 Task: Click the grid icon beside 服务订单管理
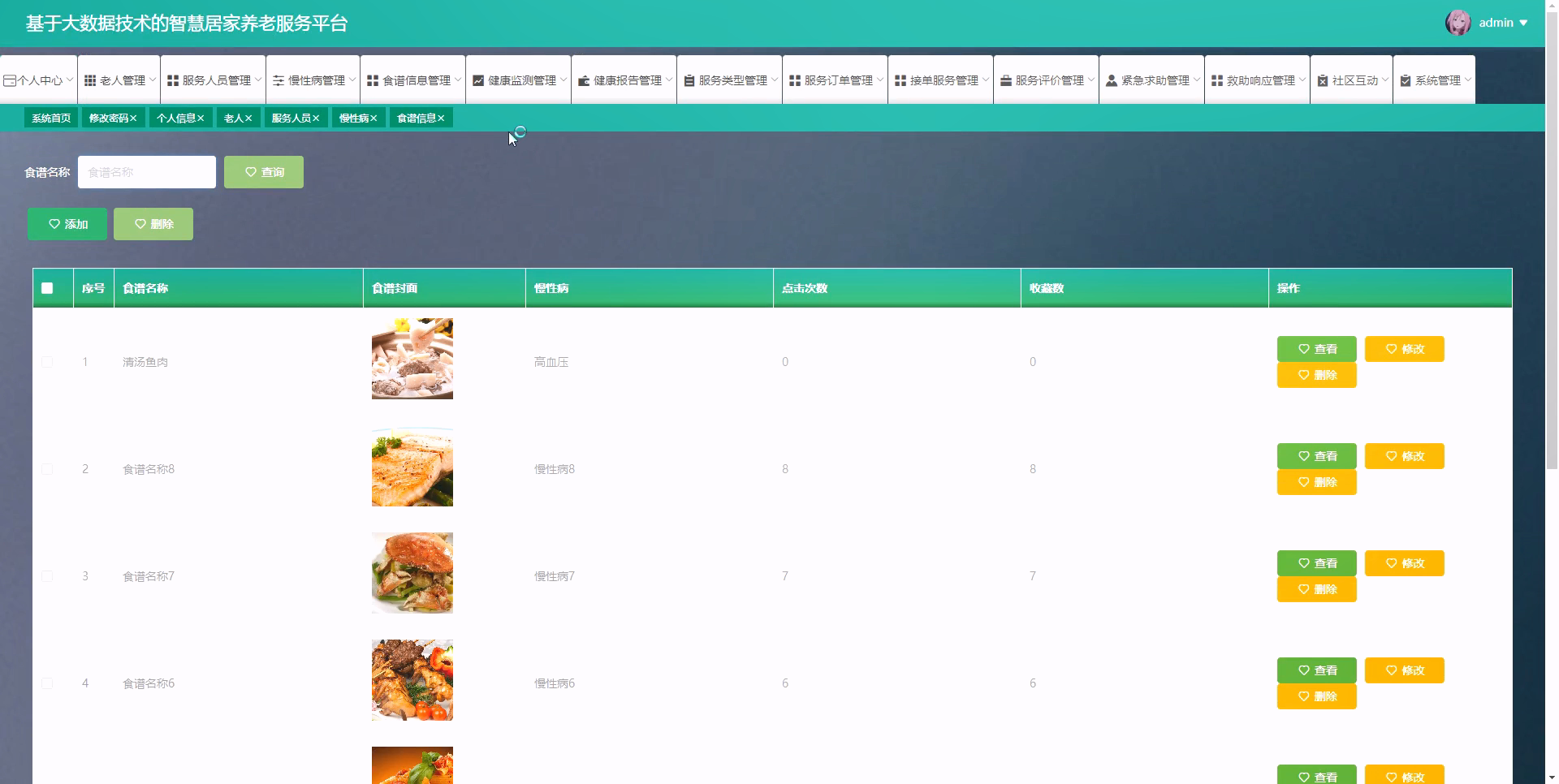[795, 80]
